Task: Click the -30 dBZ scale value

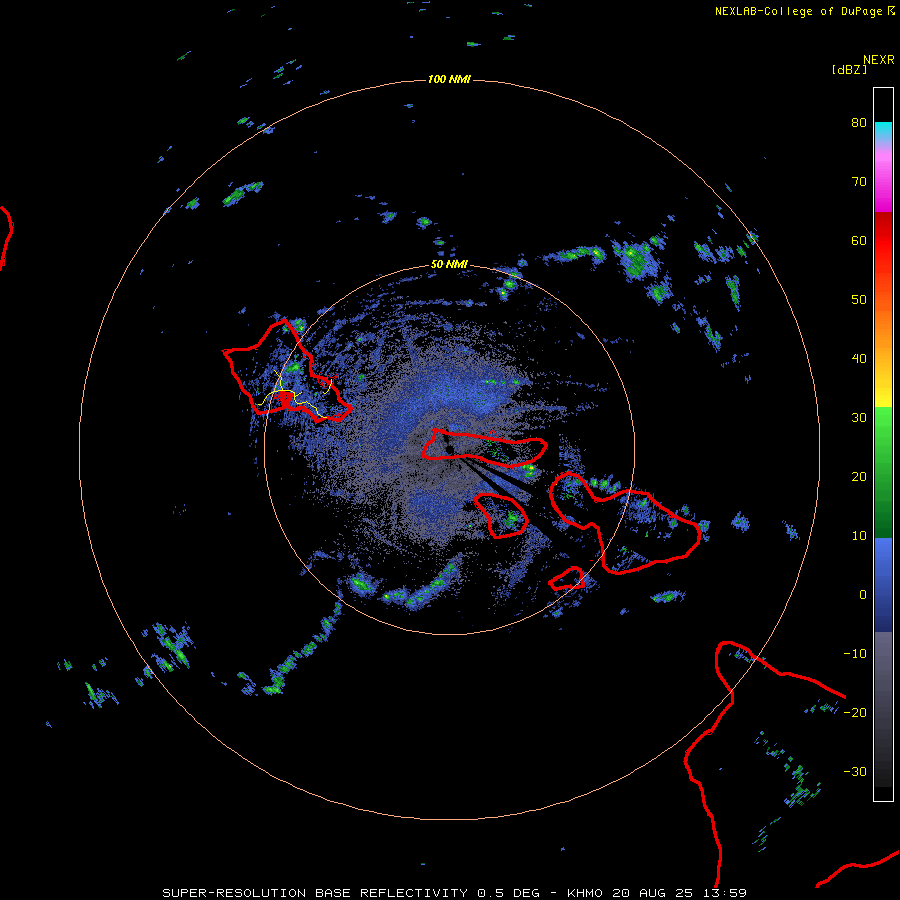Action: coord(855,771)
